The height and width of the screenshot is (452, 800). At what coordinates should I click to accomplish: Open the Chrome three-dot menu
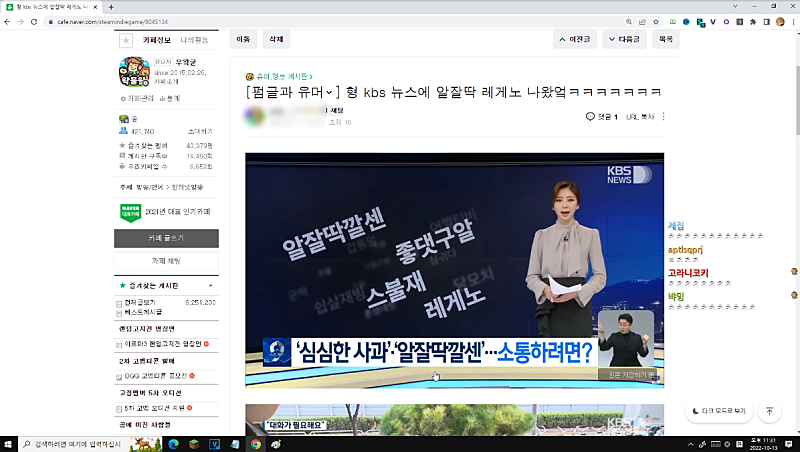[793, 22]
